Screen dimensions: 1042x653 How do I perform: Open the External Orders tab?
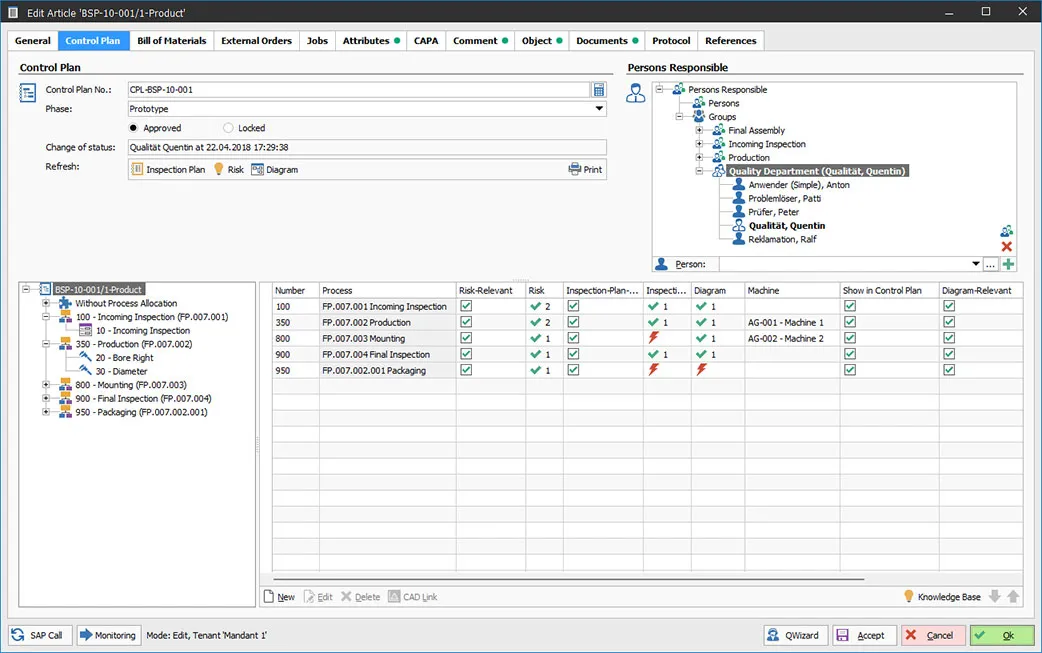click(257, 41)
